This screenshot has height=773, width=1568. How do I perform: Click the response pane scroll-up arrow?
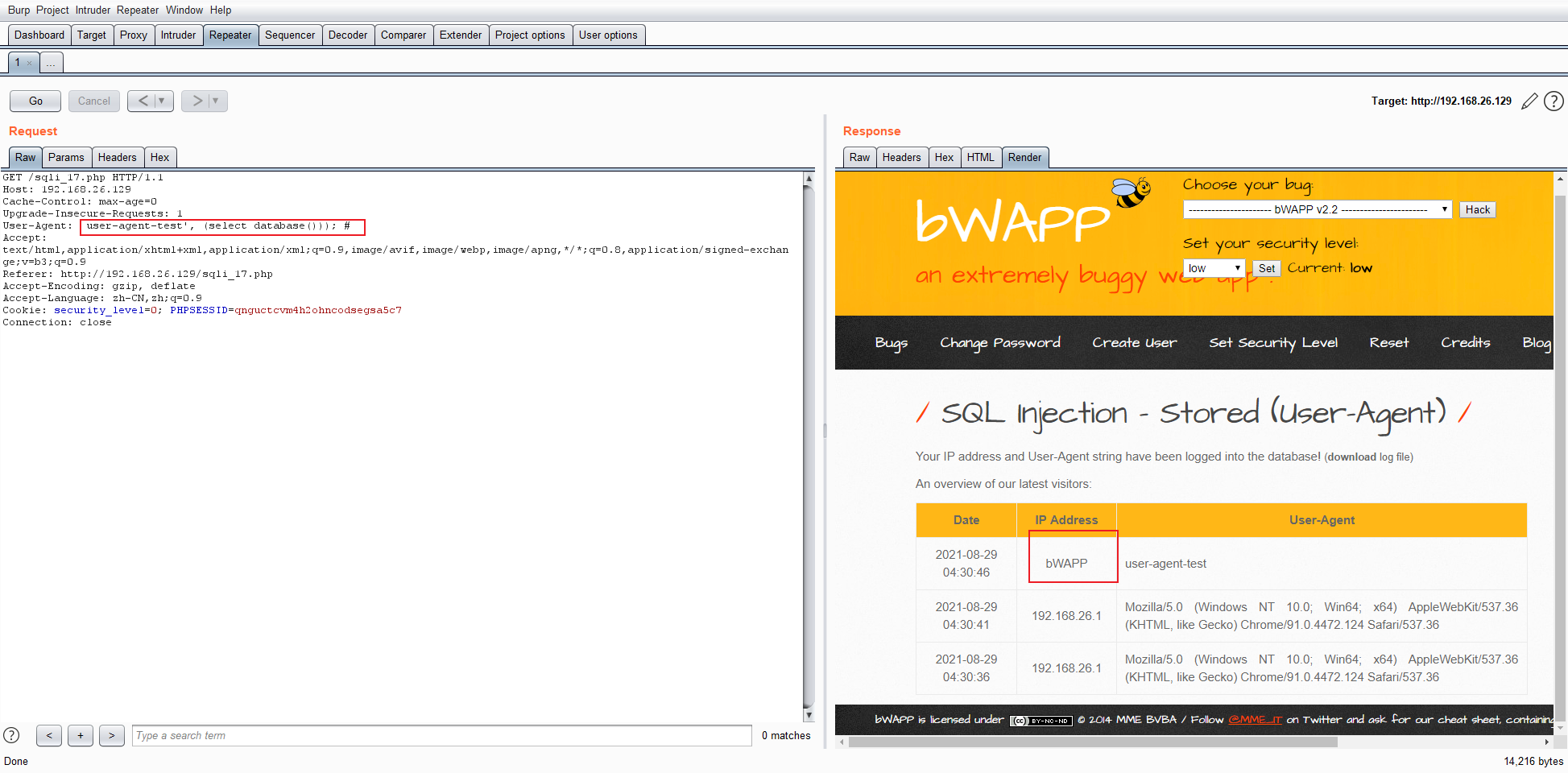click(1560, 179)
